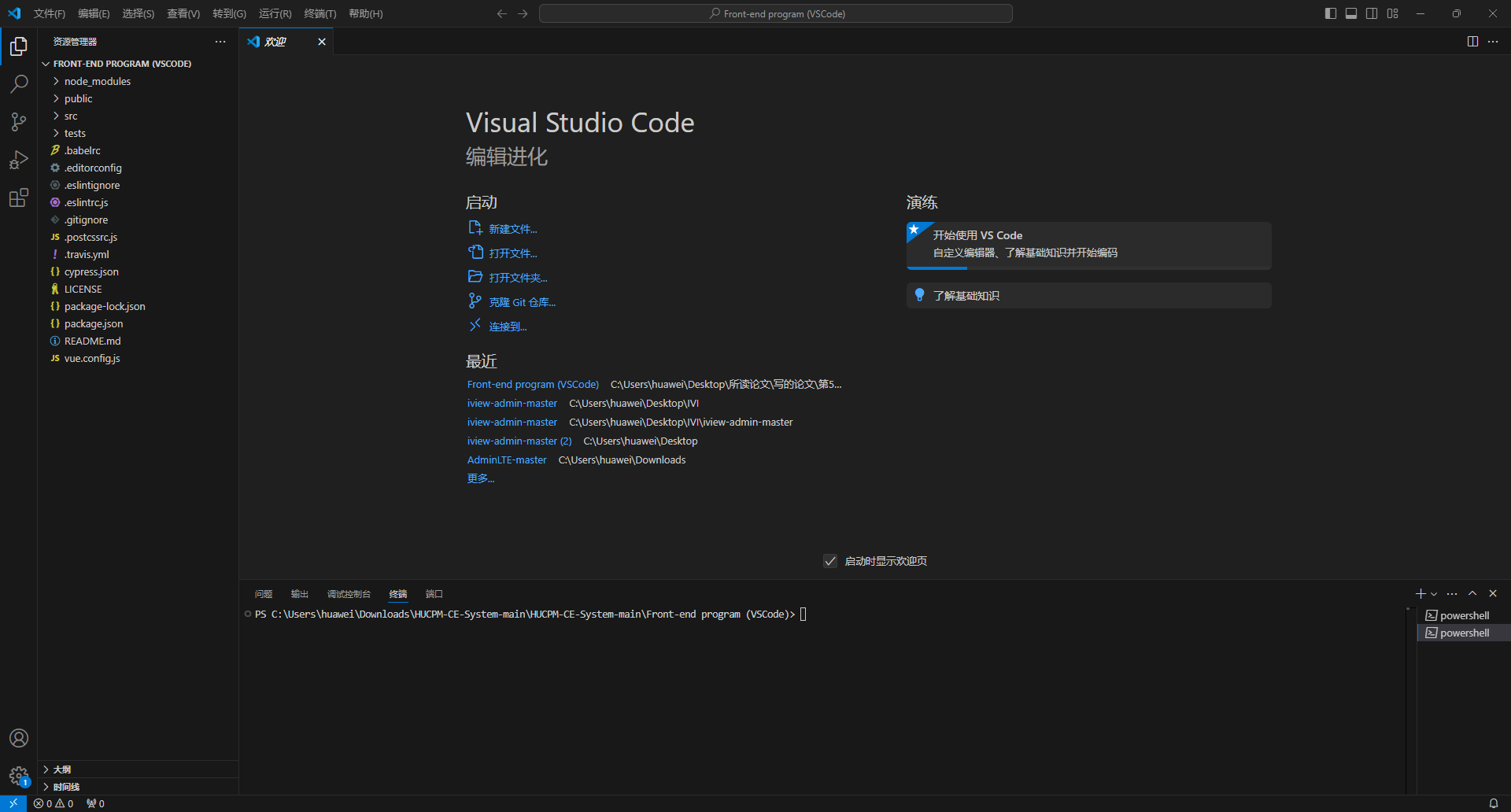
Task: Create a new terminal with plus icon
Action: [1420, 593]
